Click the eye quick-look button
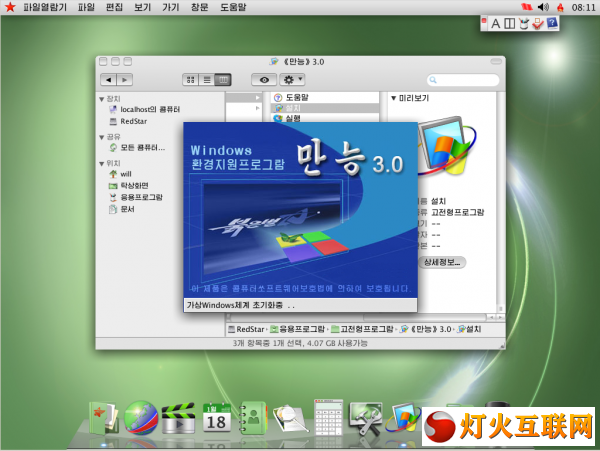 [x=264, y=80]
